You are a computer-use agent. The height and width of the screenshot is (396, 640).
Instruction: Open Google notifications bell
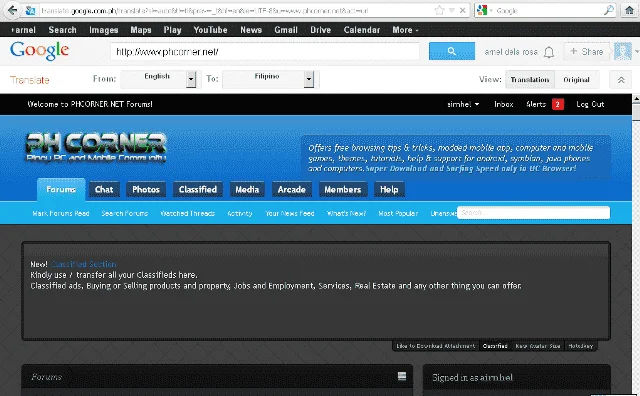[x=549, y=52]
